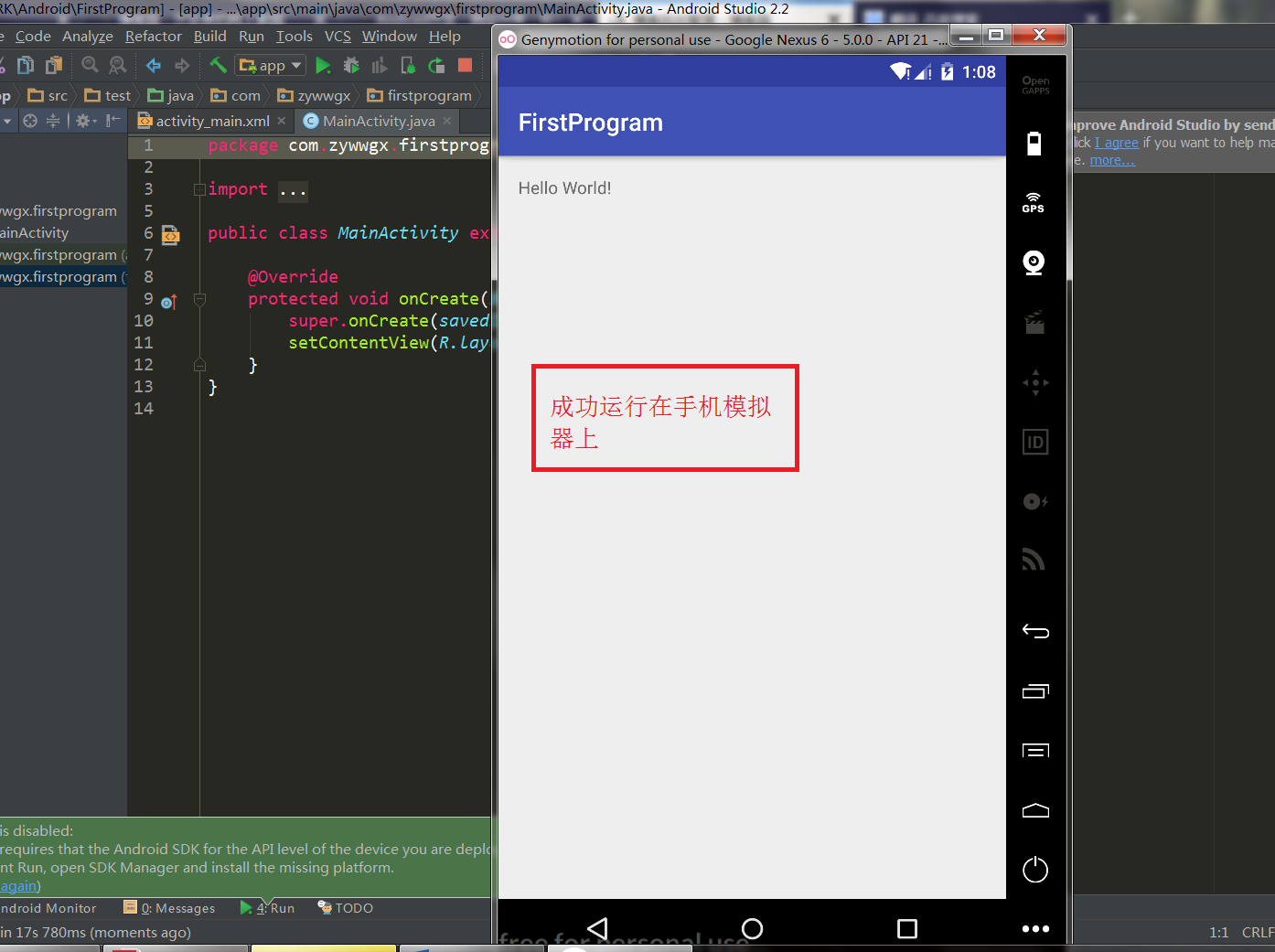Open the TODO tool window

346,908
